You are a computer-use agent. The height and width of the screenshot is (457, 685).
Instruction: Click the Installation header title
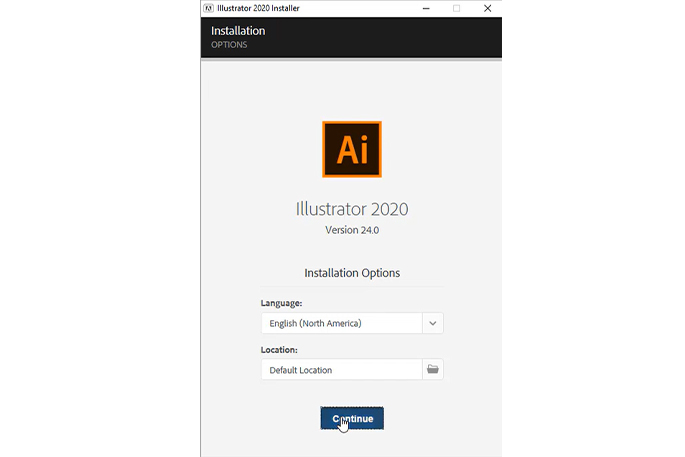coord(238,31)
